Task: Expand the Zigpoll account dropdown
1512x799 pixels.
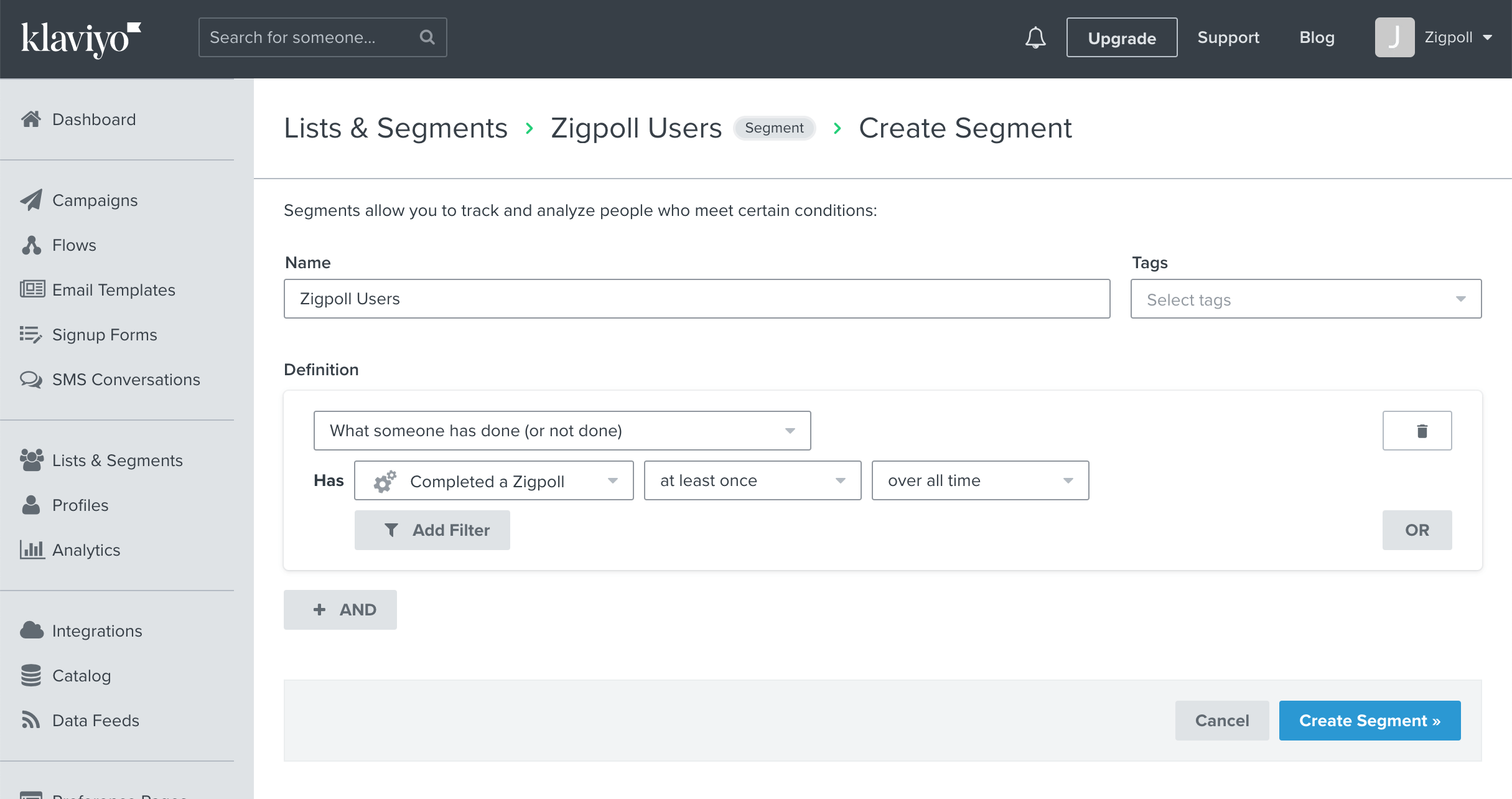Action: (1458, 37)
